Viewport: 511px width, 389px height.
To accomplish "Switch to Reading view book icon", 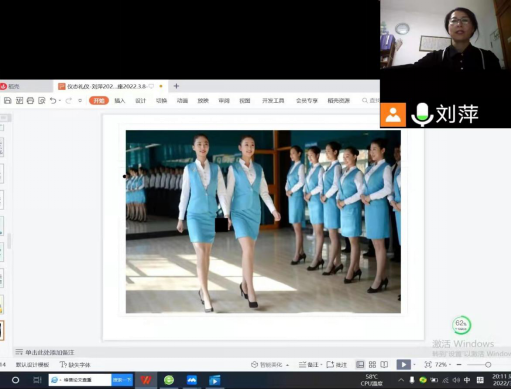I will tap(384, 365).
